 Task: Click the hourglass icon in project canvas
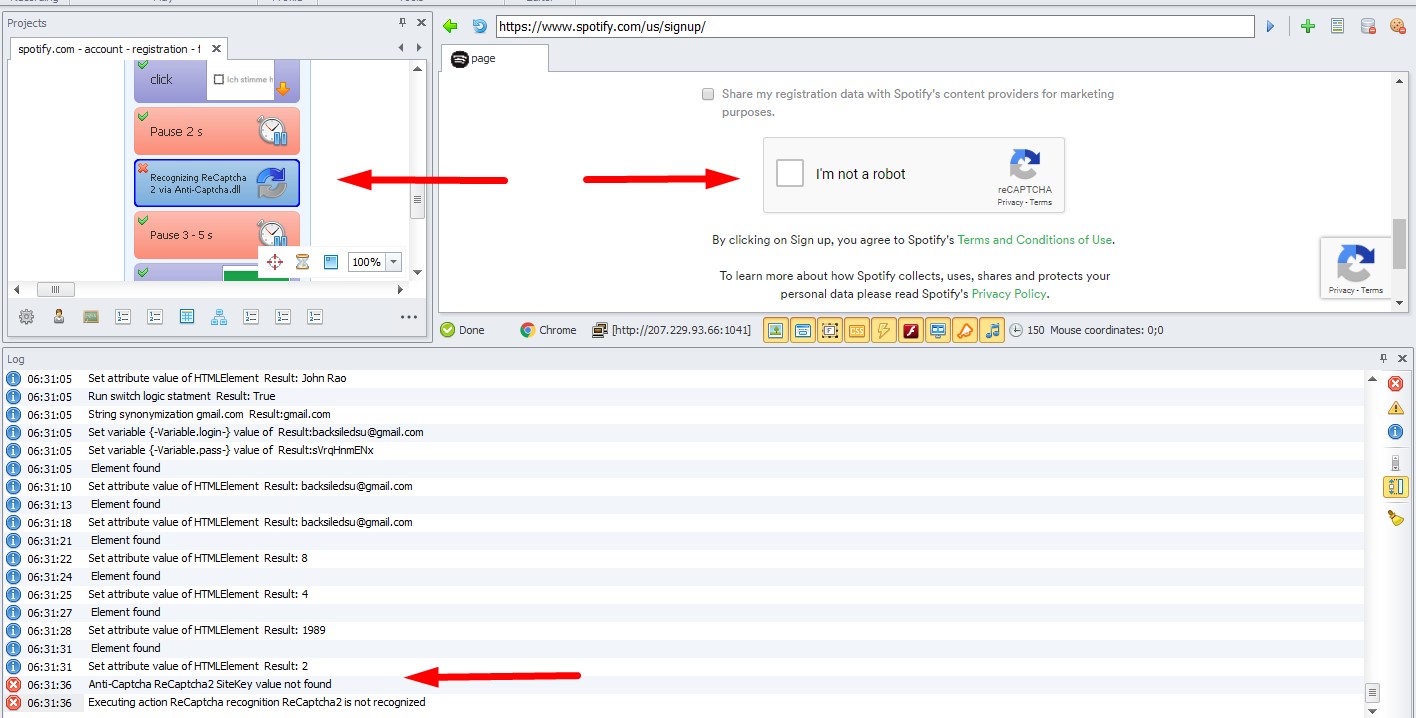302,262
